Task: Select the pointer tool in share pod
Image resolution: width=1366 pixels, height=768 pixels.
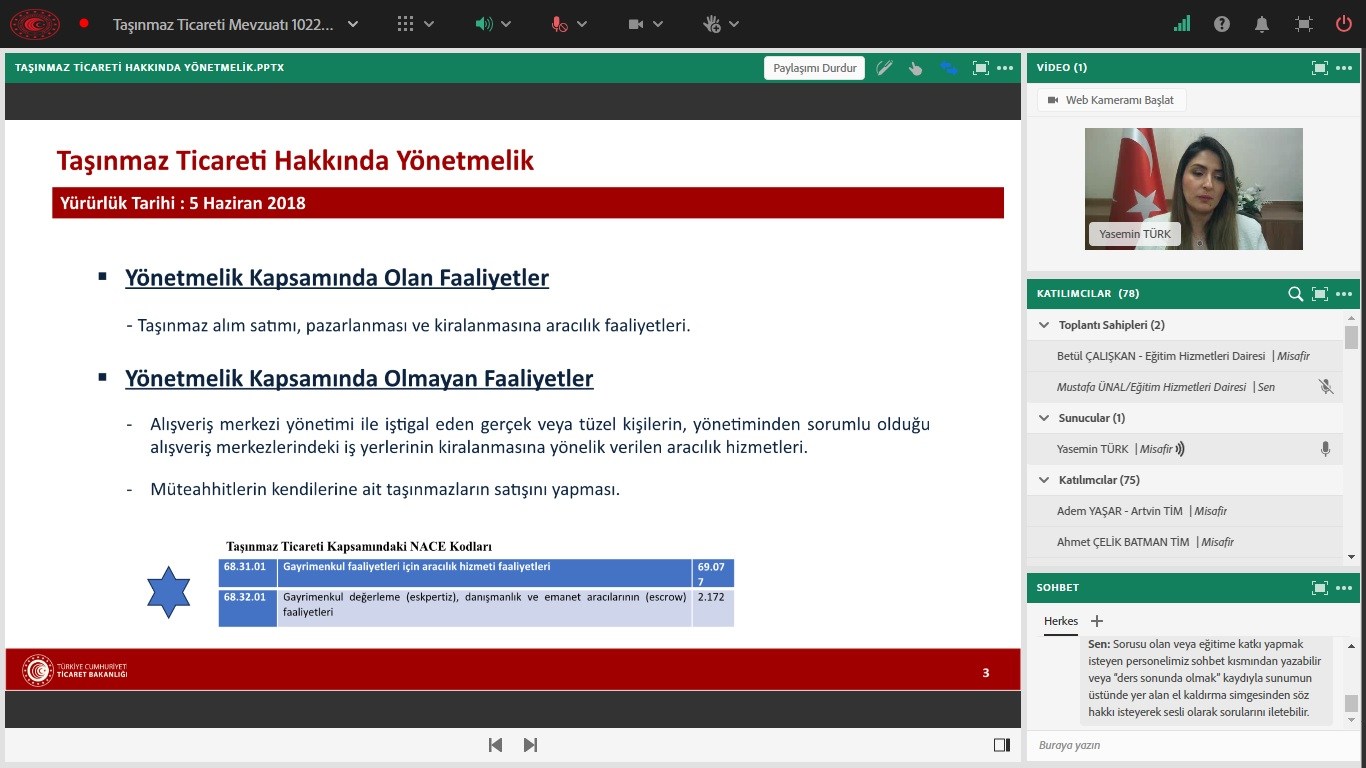Action: [x=915, y=68]
